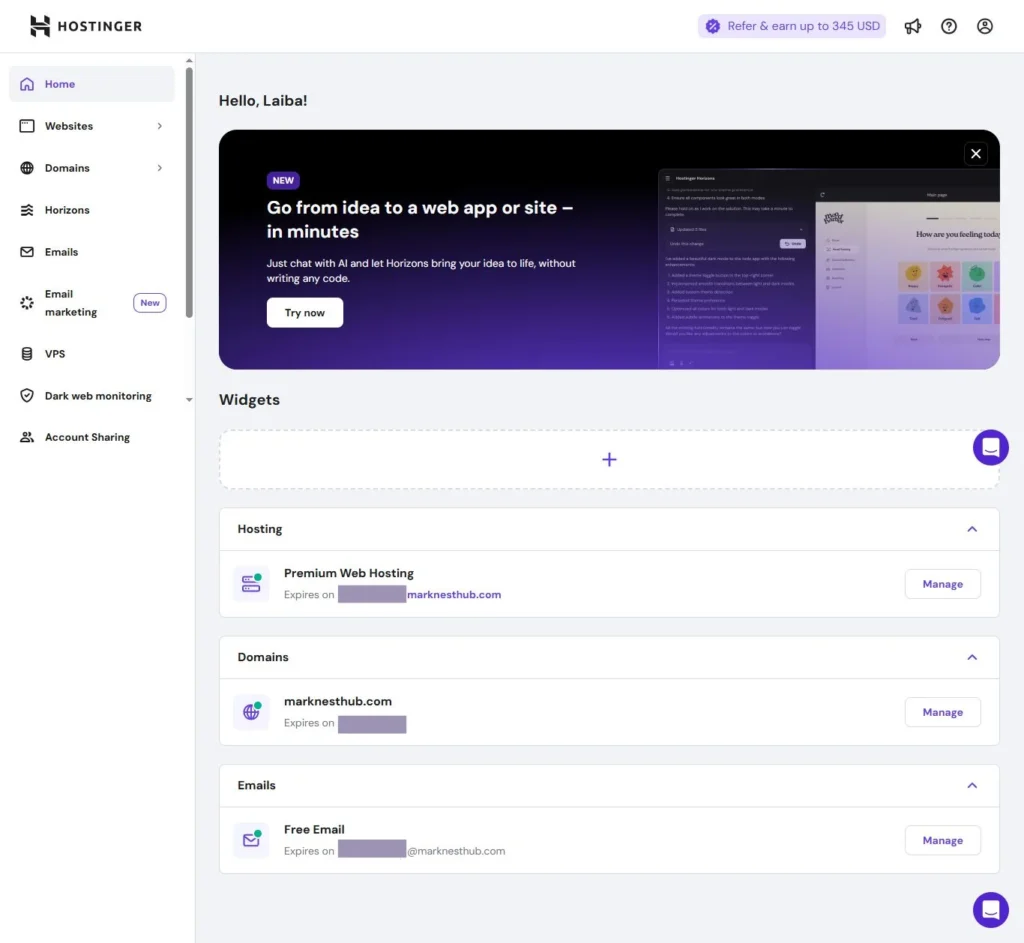This screenshot has width=1024, height=943.
Task: Open VPS menu item
Action: [91, 354]
